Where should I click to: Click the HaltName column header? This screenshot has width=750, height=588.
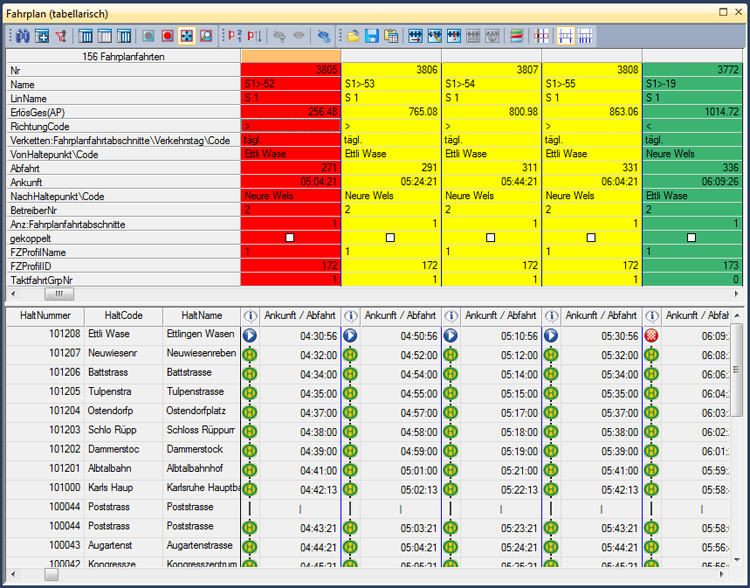tap(202, 315)
